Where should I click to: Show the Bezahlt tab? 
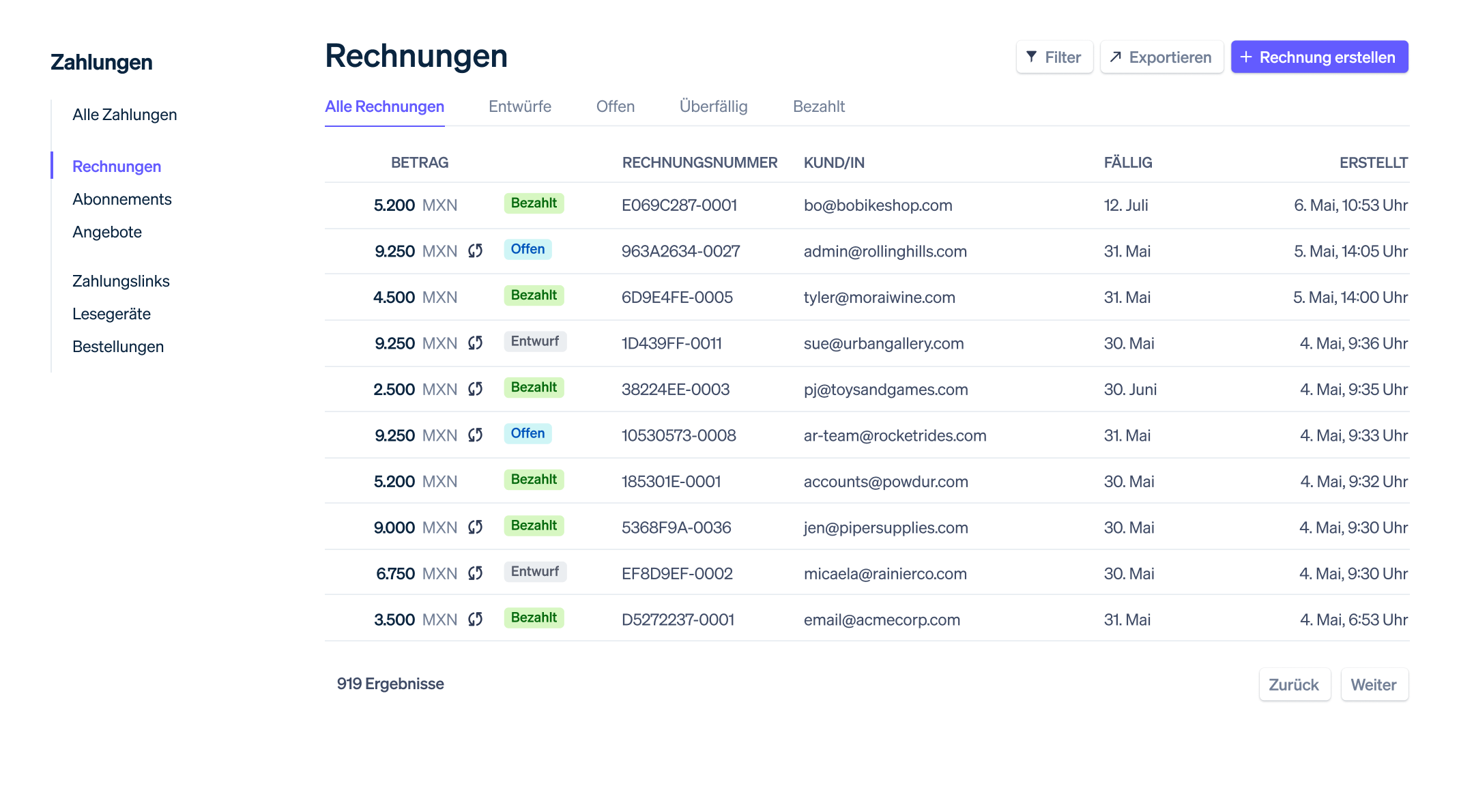(819, 106)
